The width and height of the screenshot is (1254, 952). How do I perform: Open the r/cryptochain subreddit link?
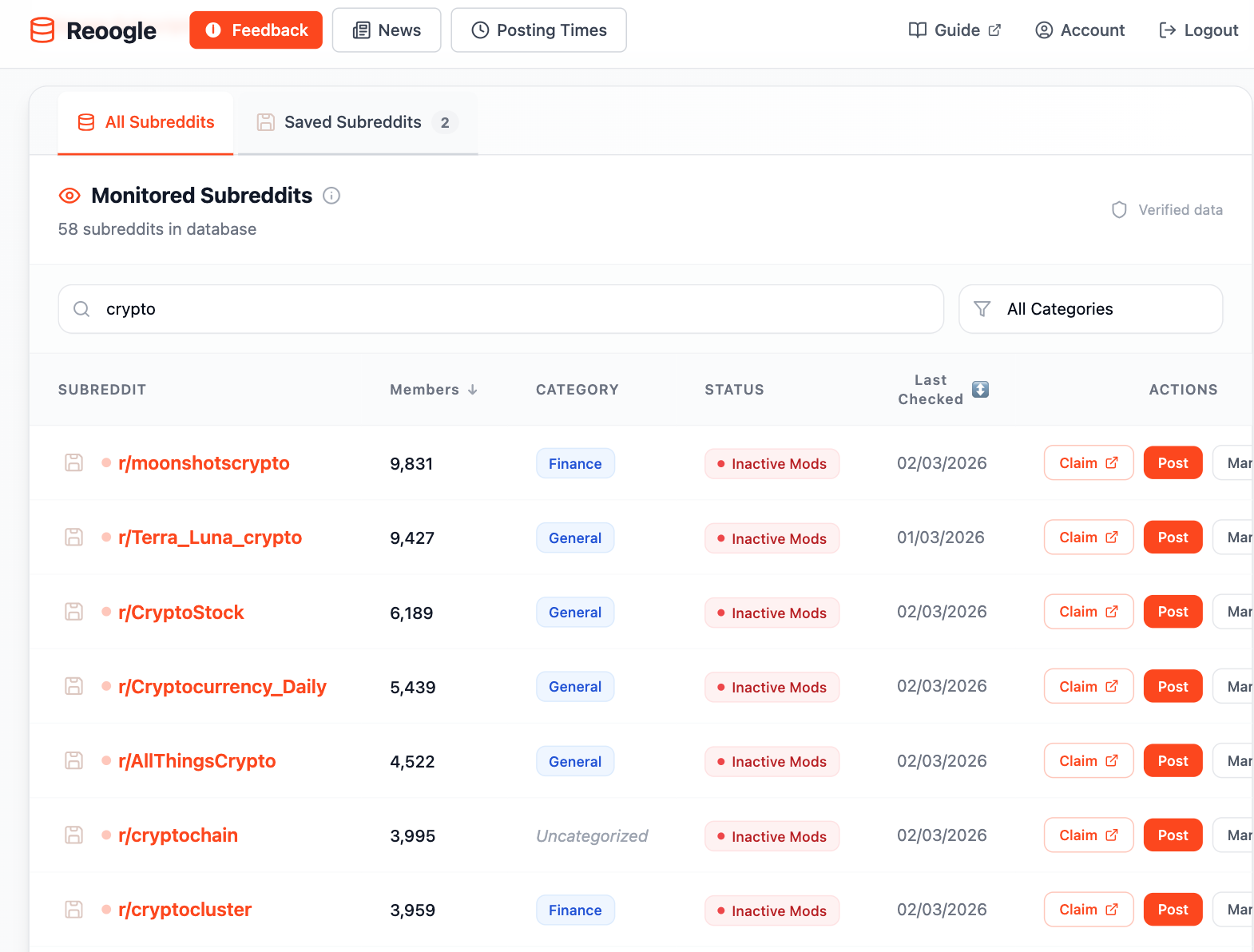click(x=178, y=835)
